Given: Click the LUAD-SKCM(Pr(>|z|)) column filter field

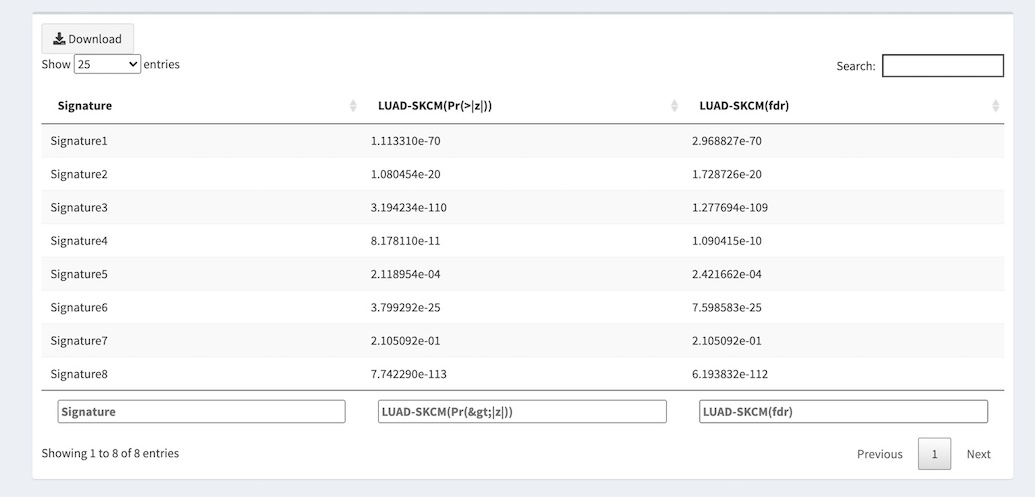Looking at the screenshot, I should point(522,412).
